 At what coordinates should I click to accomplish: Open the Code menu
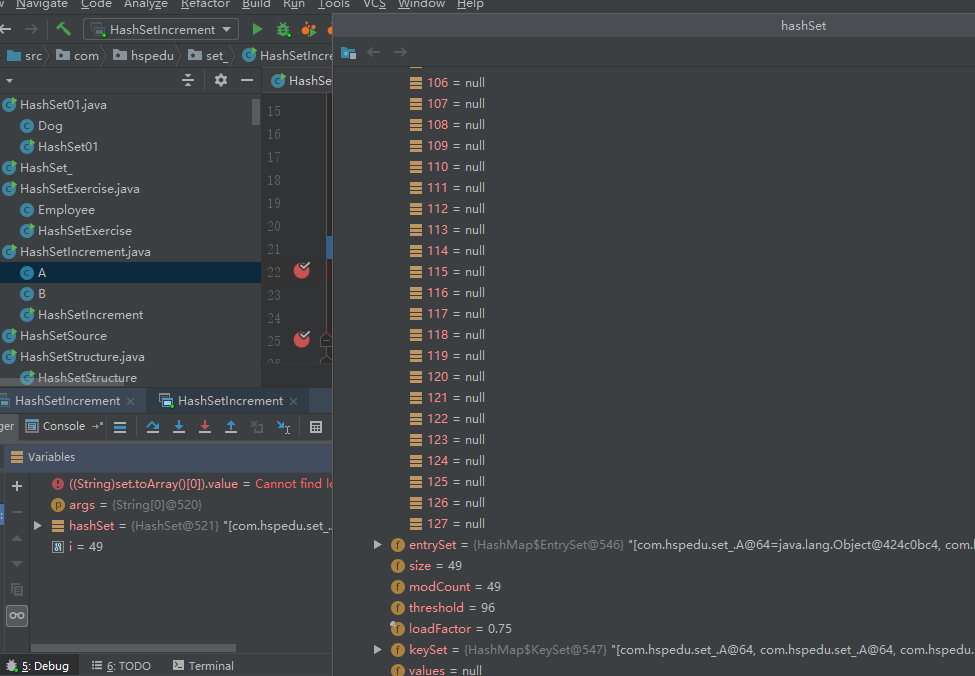point(96,4)
